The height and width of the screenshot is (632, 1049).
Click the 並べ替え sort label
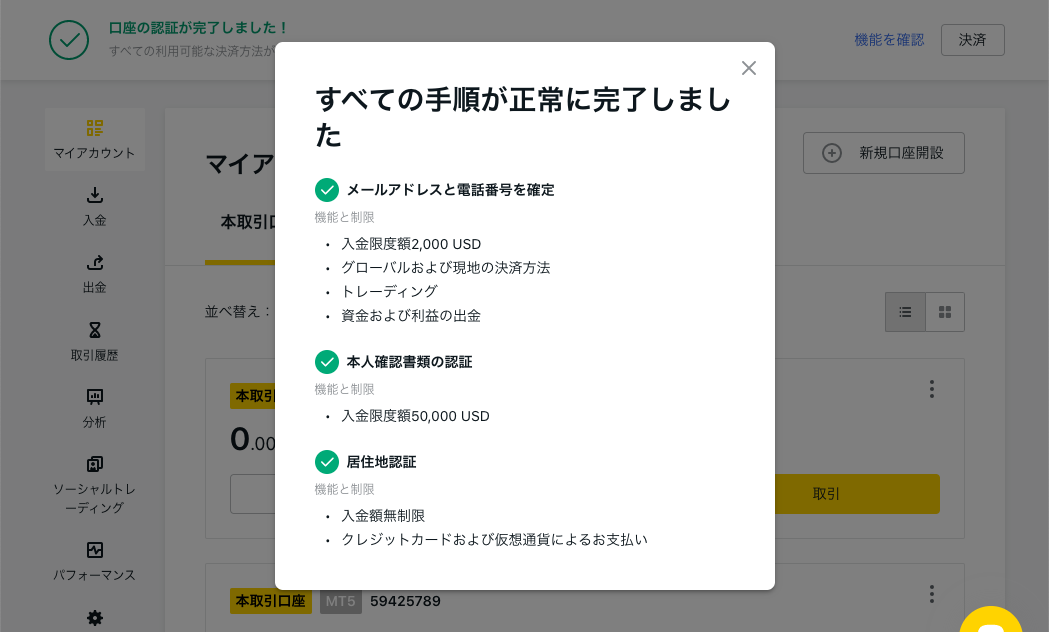click(x=238, y=312)
